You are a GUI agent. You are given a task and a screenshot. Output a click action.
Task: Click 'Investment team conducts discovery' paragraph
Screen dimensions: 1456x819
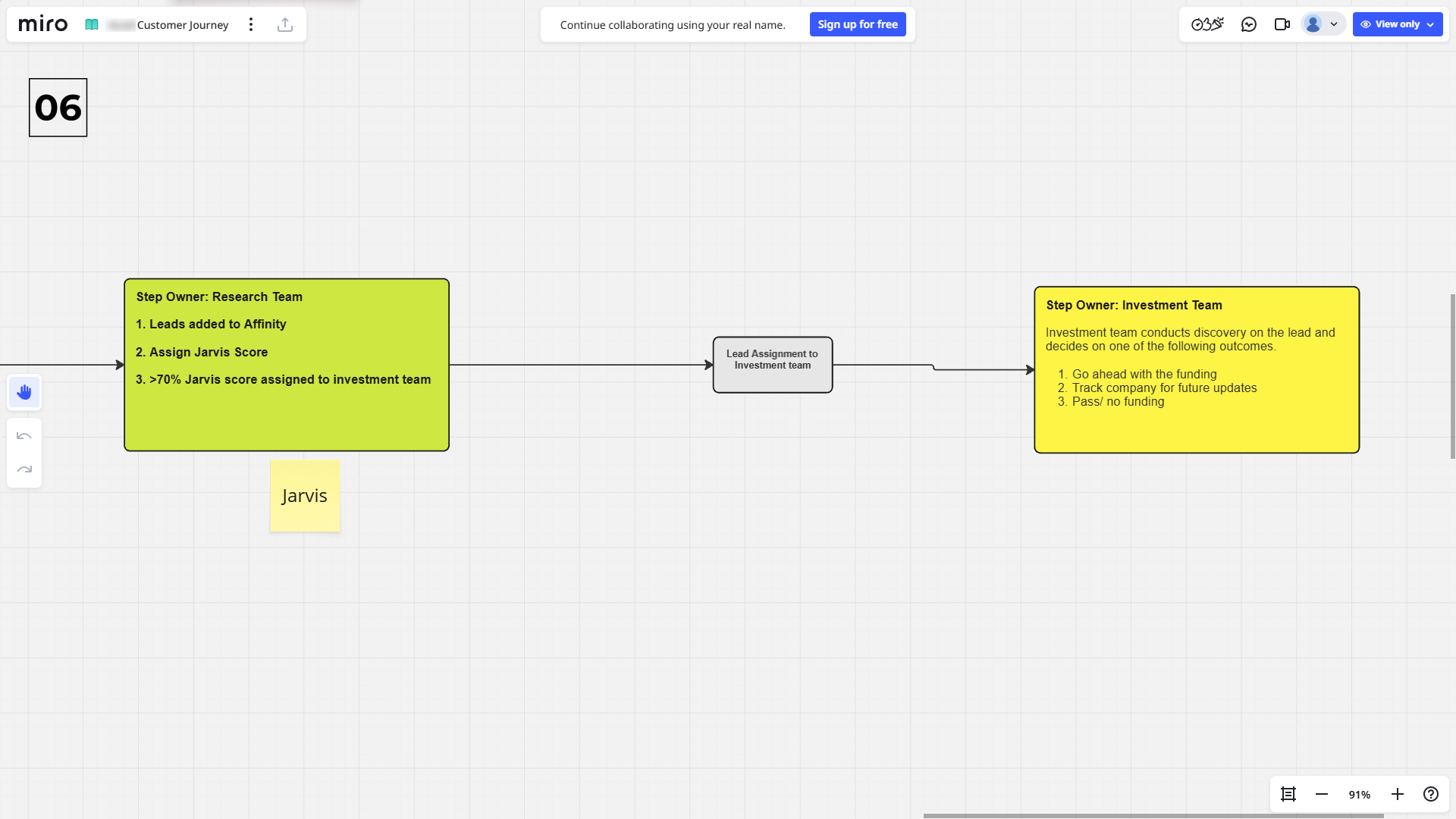pyautogui.click(x=1191, y=339)
